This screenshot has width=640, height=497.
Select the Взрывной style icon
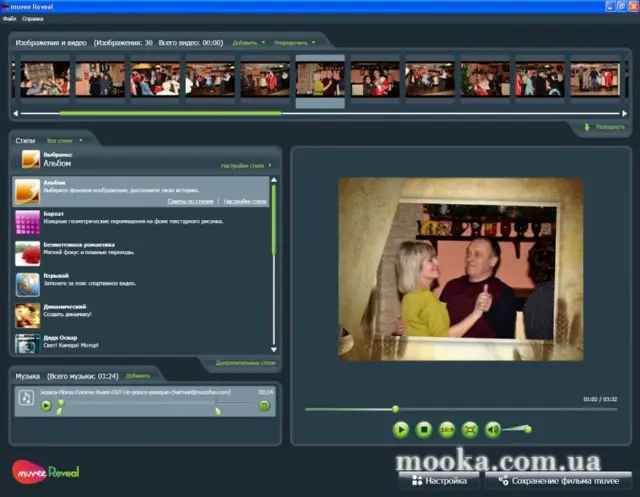coord(27,284)
